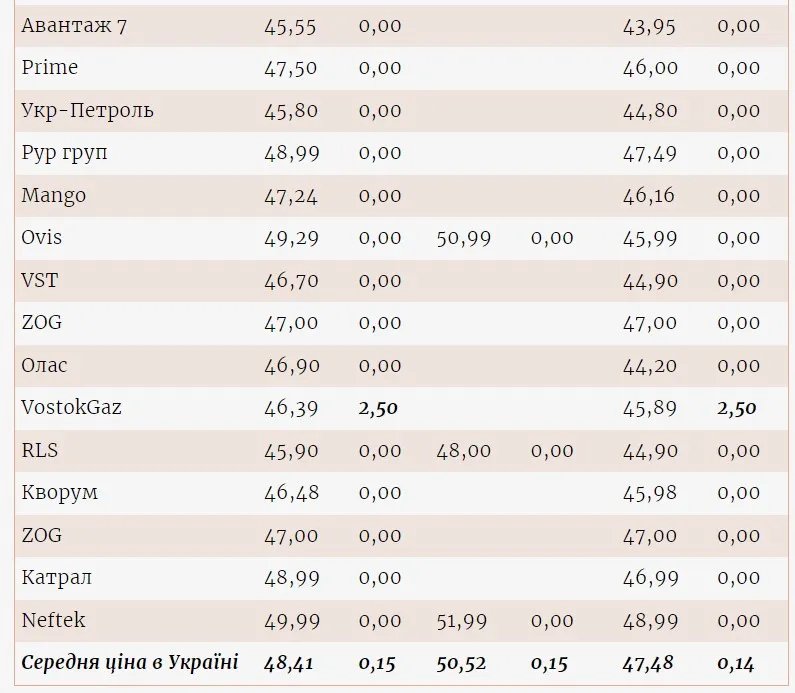Image resolution: width=795 pixels, height=693 pixels.
Task: Click the Ovis price 50,99
Action: coord(463,238)
